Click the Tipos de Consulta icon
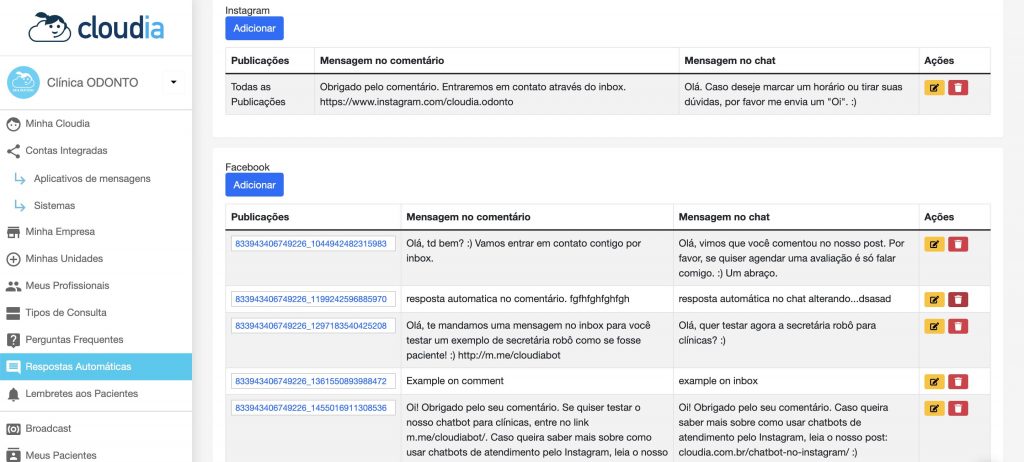 click(x=13, y=313)
